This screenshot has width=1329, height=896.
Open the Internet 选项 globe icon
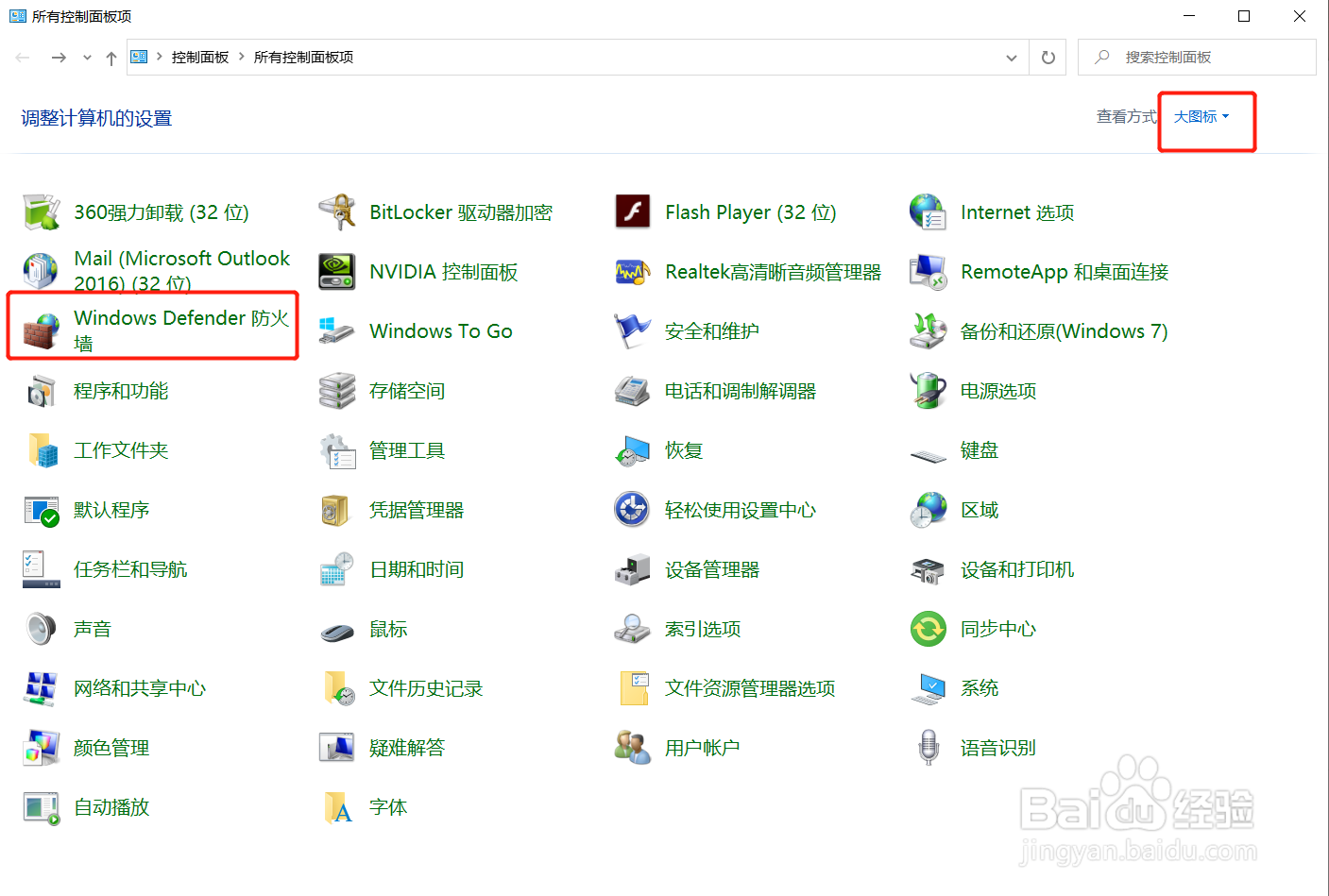coord(928,212)
